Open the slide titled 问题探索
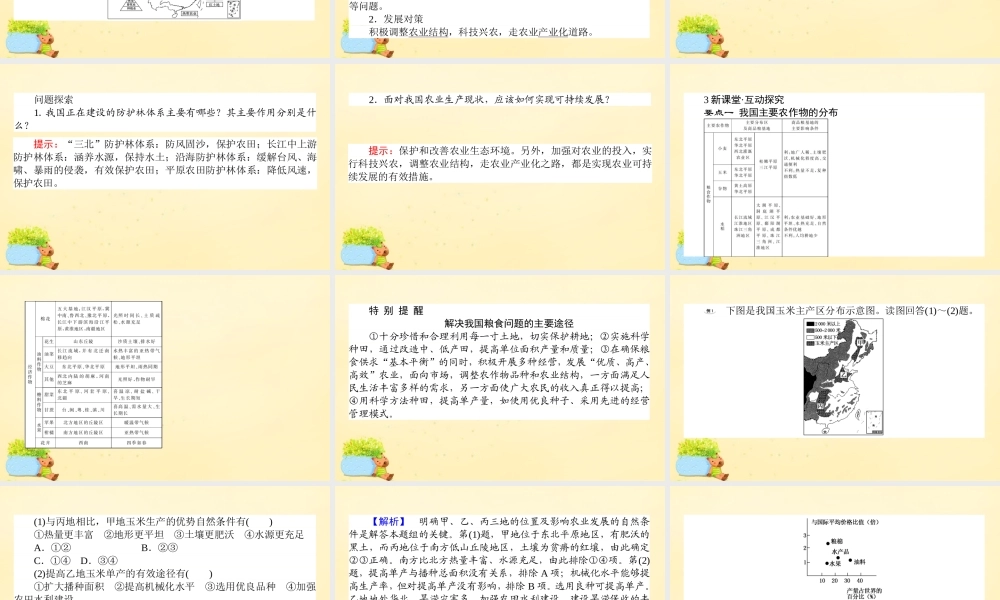 pyautogui.click(x=165, y=166)
